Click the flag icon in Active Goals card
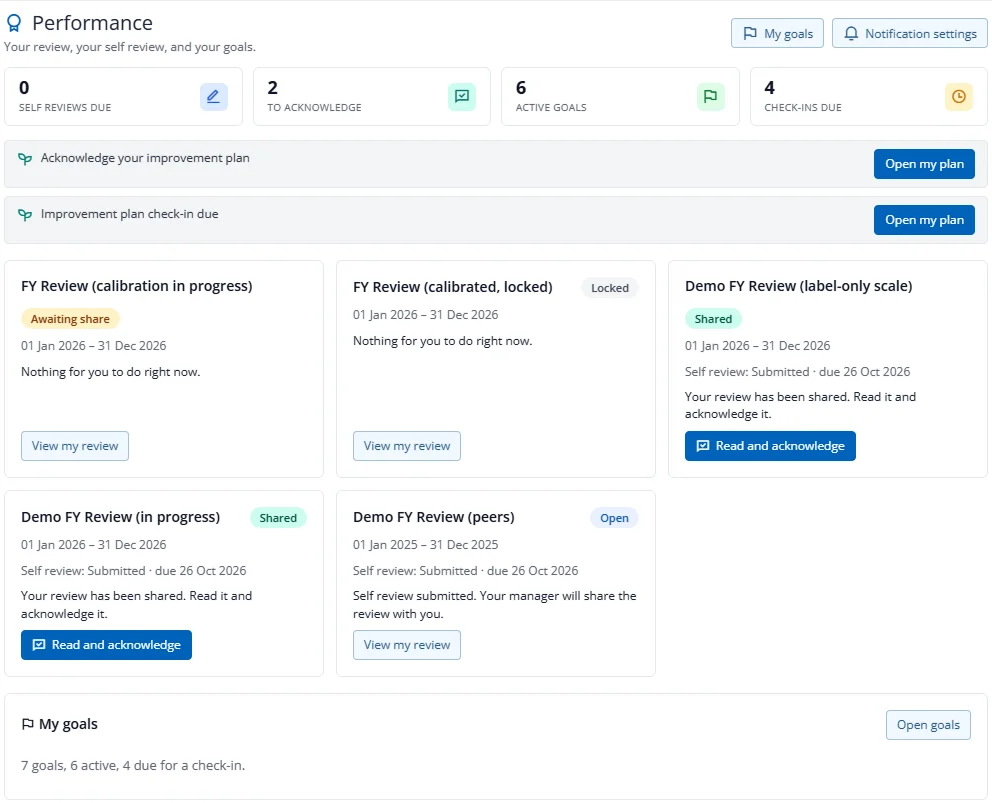This screenshot has height=803, width=992. 710,97
